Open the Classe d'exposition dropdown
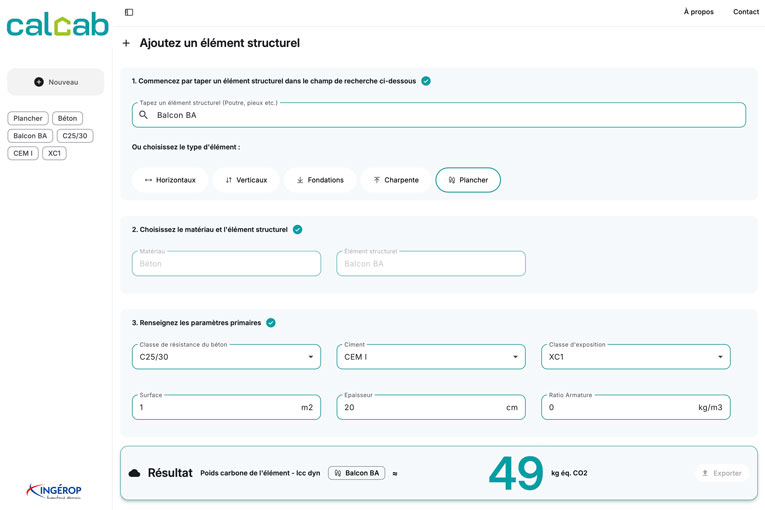 coord(636,357)
